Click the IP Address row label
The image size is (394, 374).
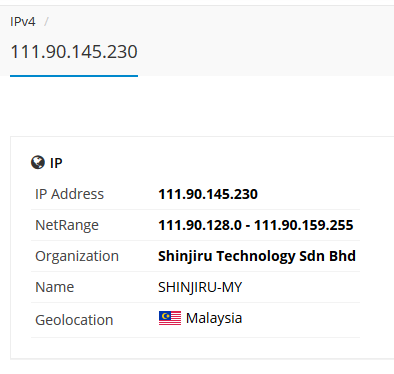[x=69, y=194]
